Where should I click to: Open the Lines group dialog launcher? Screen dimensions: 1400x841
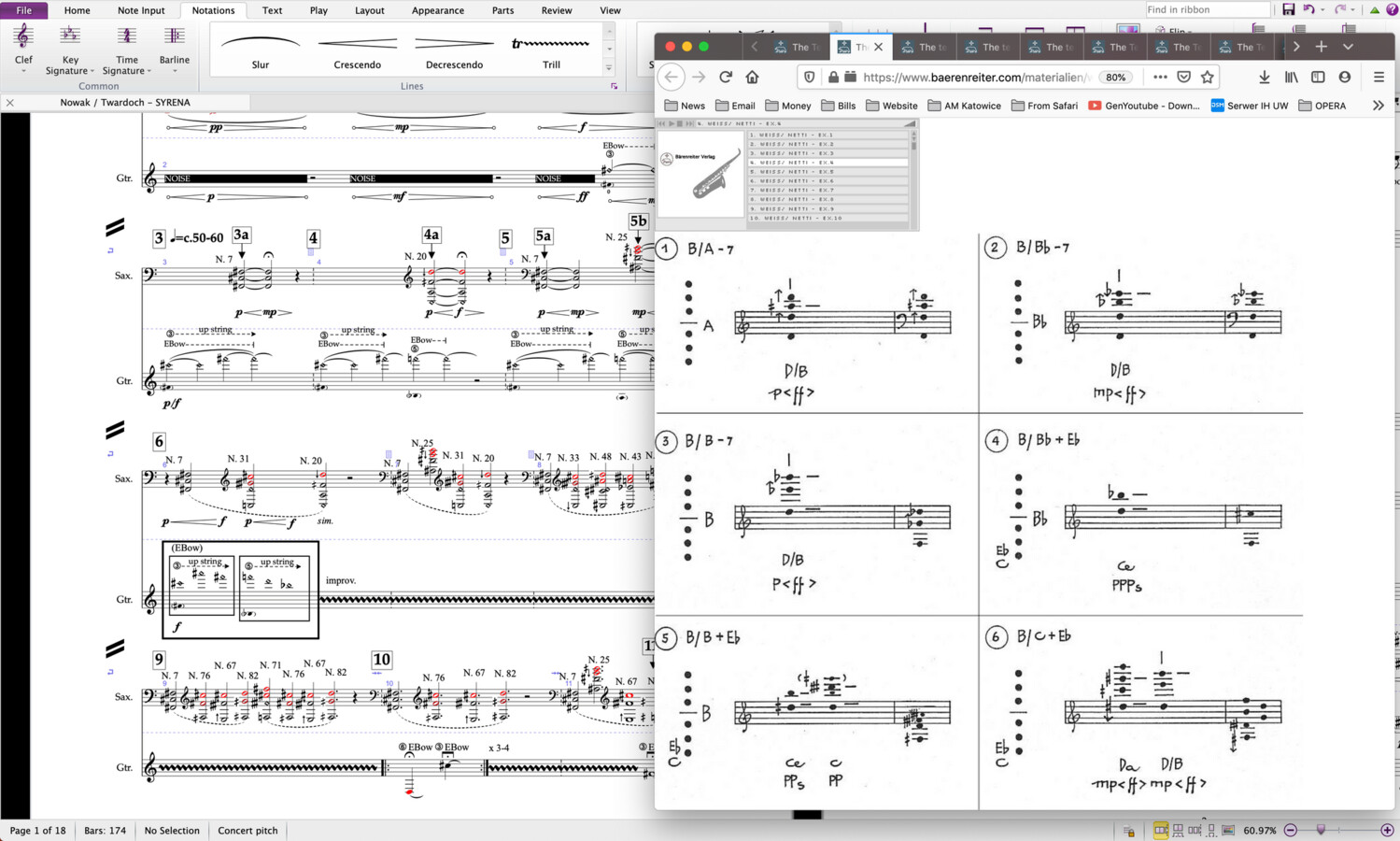(x=614, y=86)
